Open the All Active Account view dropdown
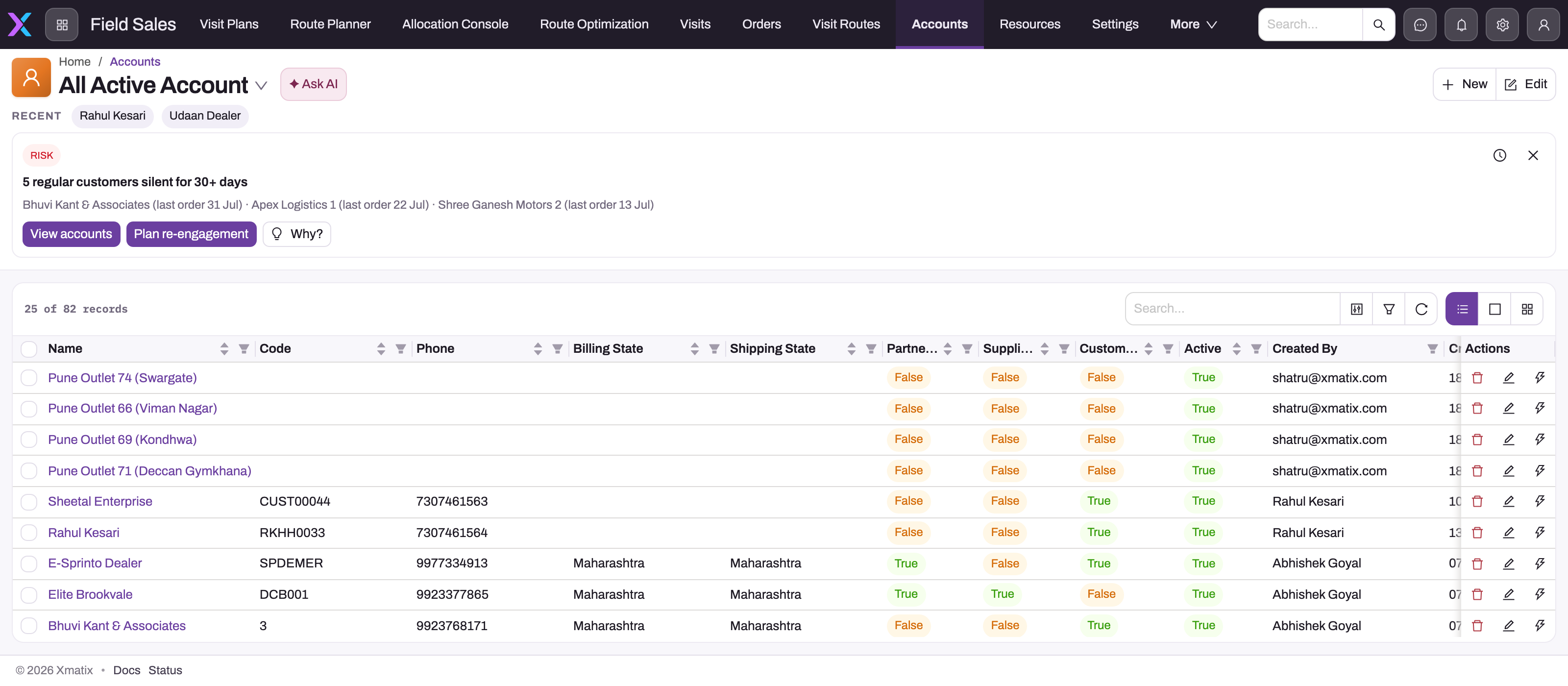Image resolution: width=1568 pixels, height=686 pixels. click(261, 86)
